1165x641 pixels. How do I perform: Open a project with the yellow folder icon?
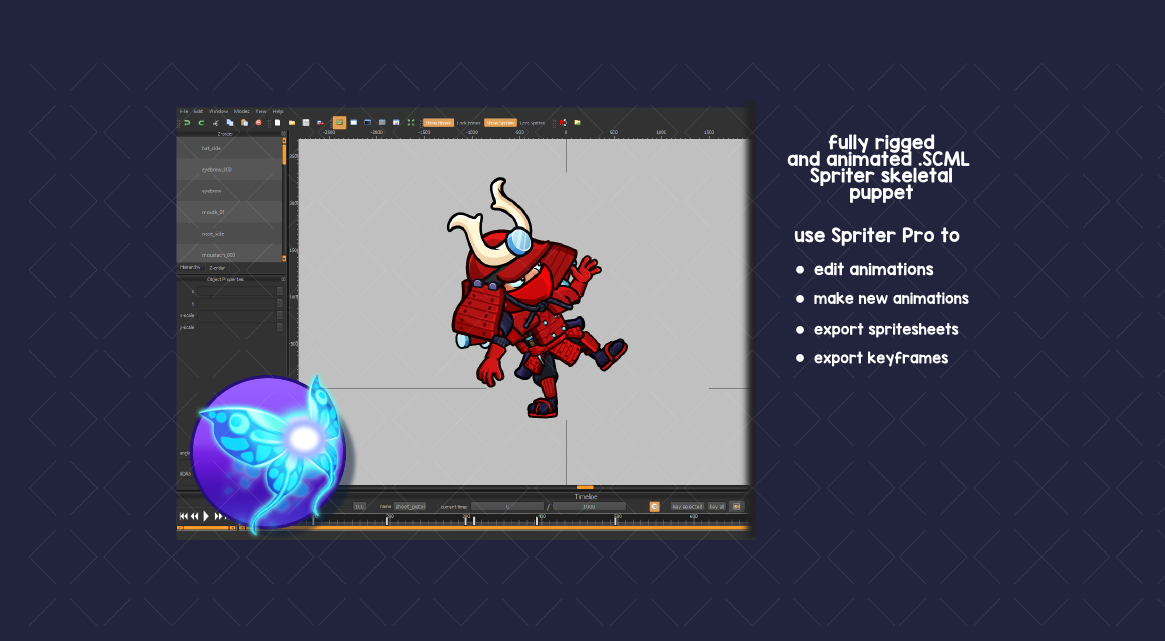click(x=292, y=123)
